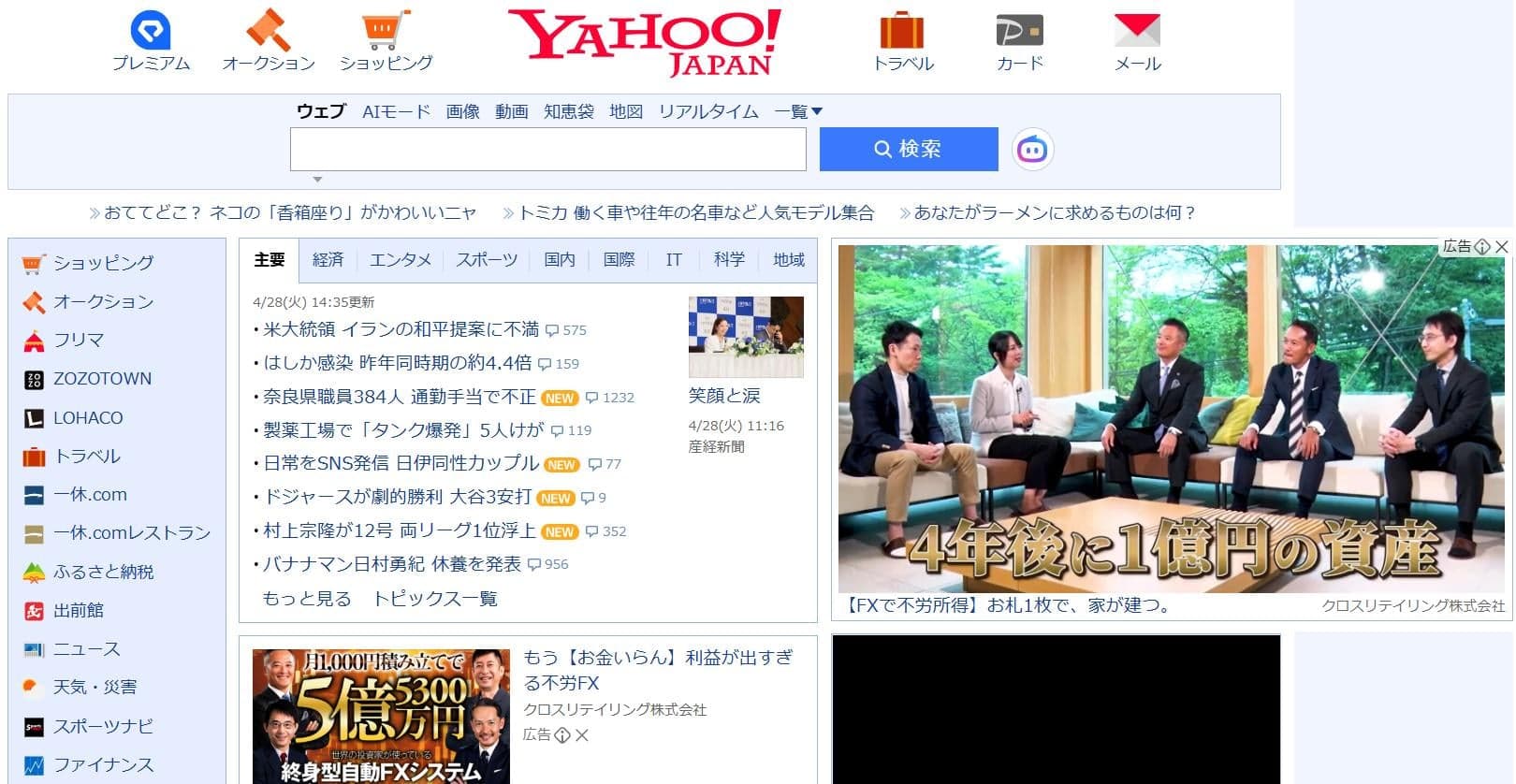The width and height of the screenshot is (1516, 784).
Task: Open ファイナンス in the sidebar
Action: (x=103, y=765)
